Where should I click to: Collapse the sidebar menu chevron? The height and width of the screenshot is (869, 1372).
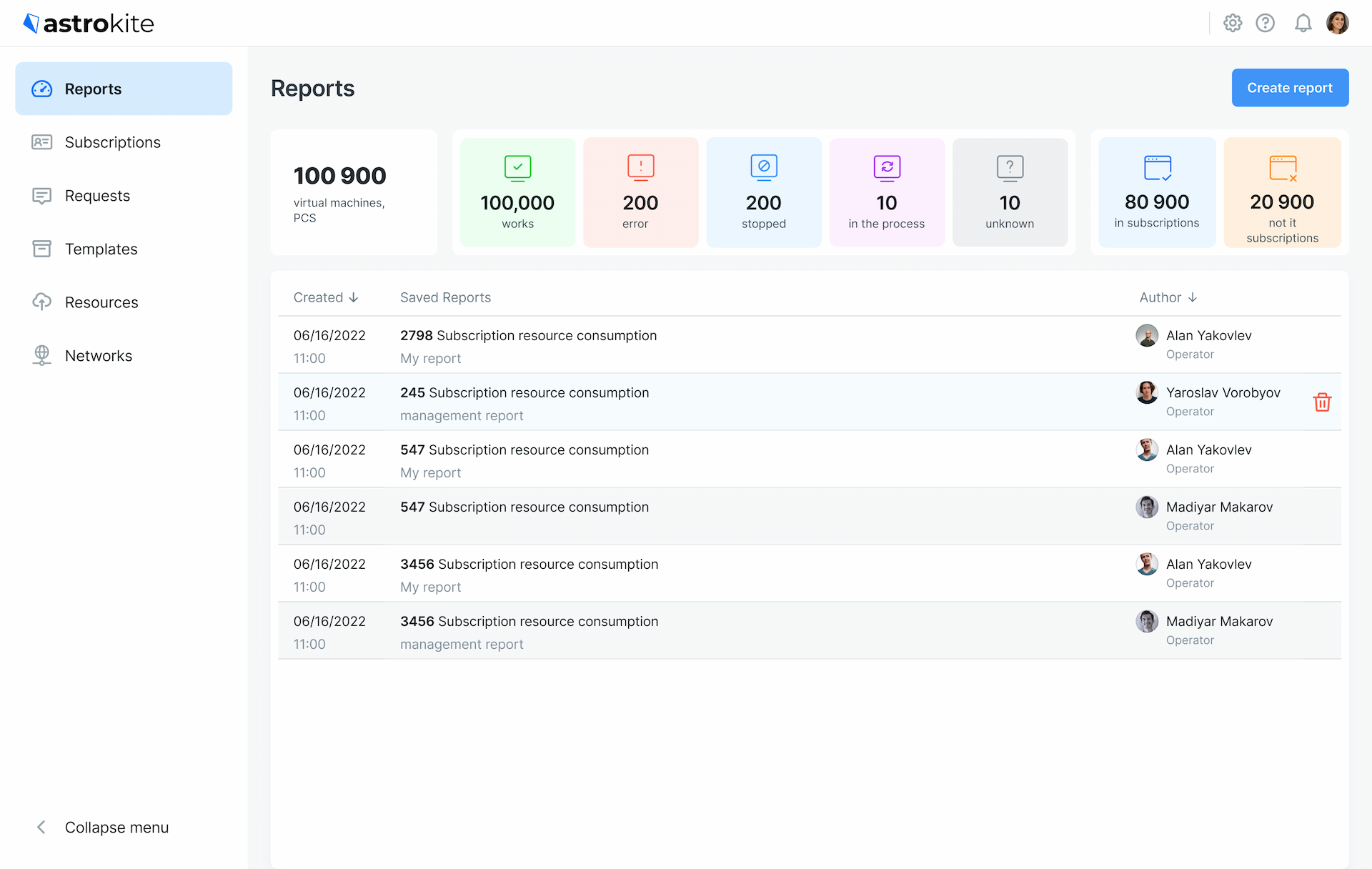point(41,827)
